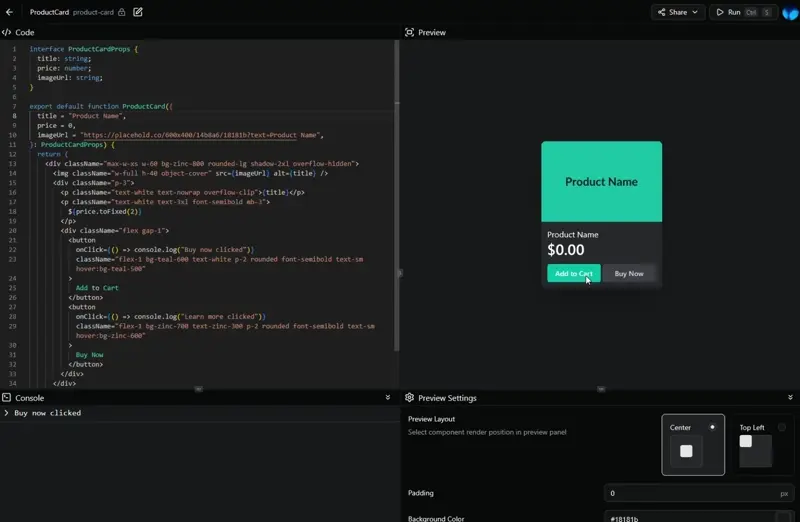Click the lock icon beside product-card
This screenshot has width=800, height=522.
point(122,12)
